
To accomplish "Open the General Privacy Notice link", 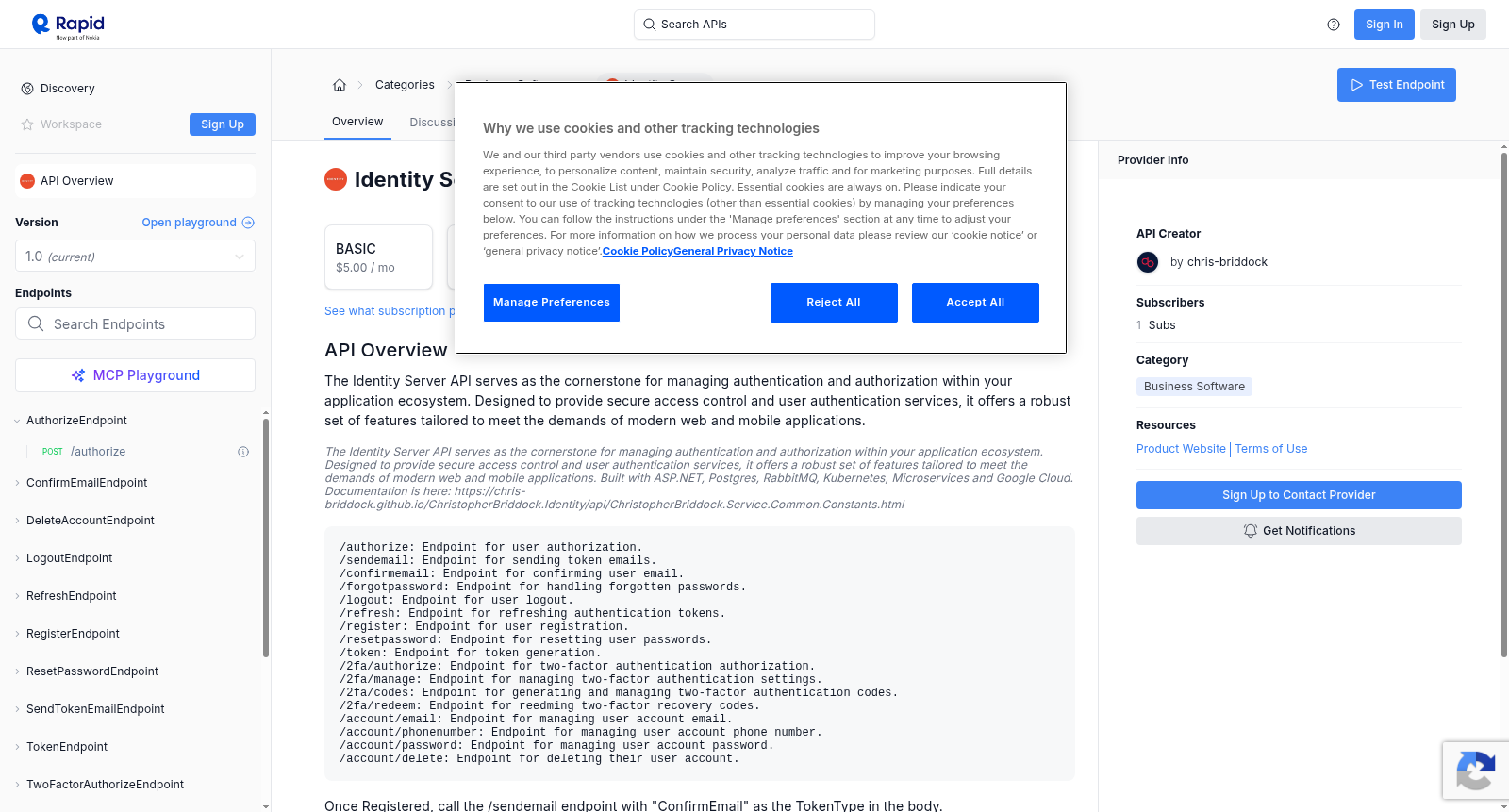I will point(733,251).
